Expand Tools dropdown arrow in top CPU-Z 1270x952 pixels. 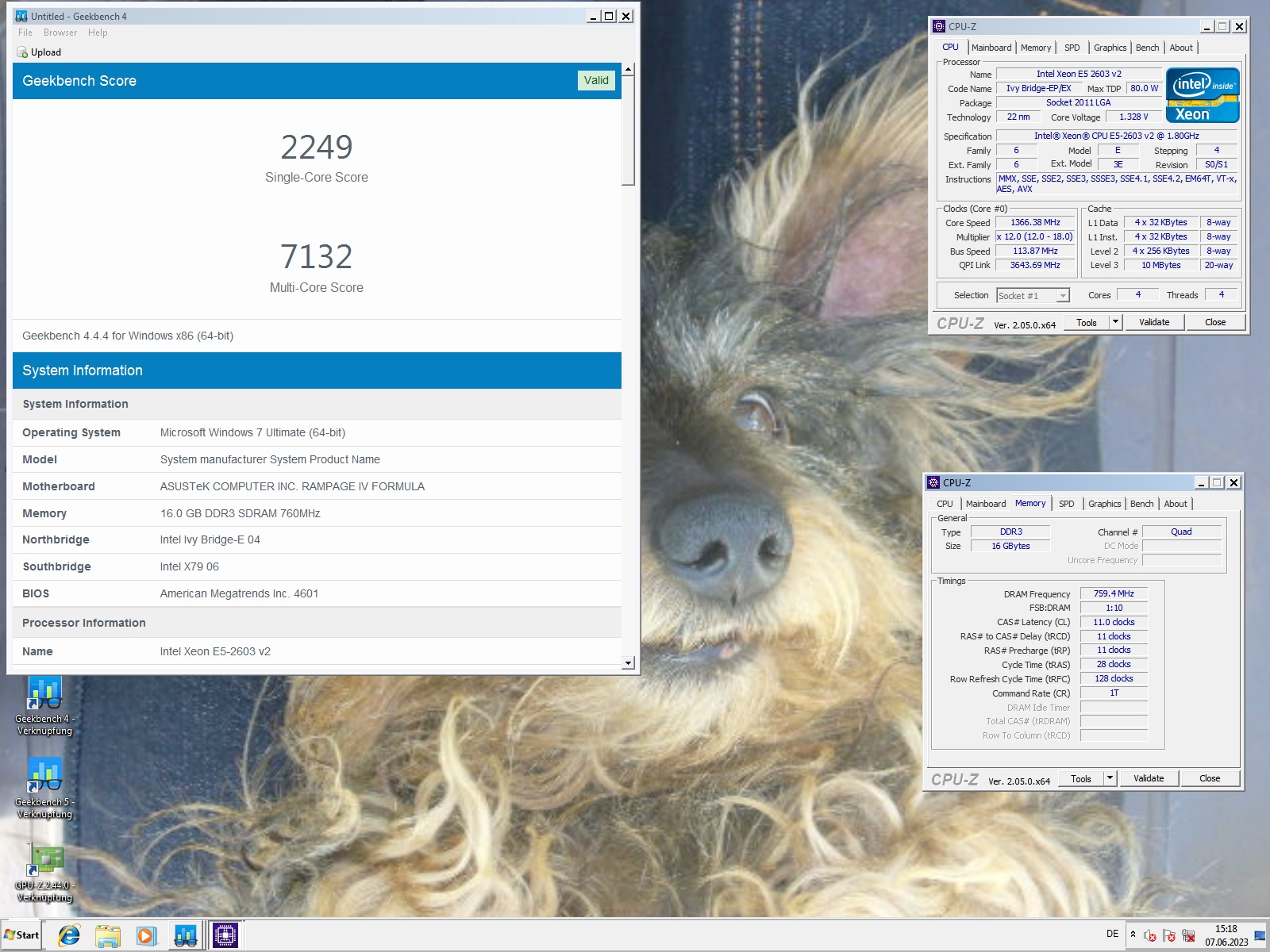(x=1115, y=322)
